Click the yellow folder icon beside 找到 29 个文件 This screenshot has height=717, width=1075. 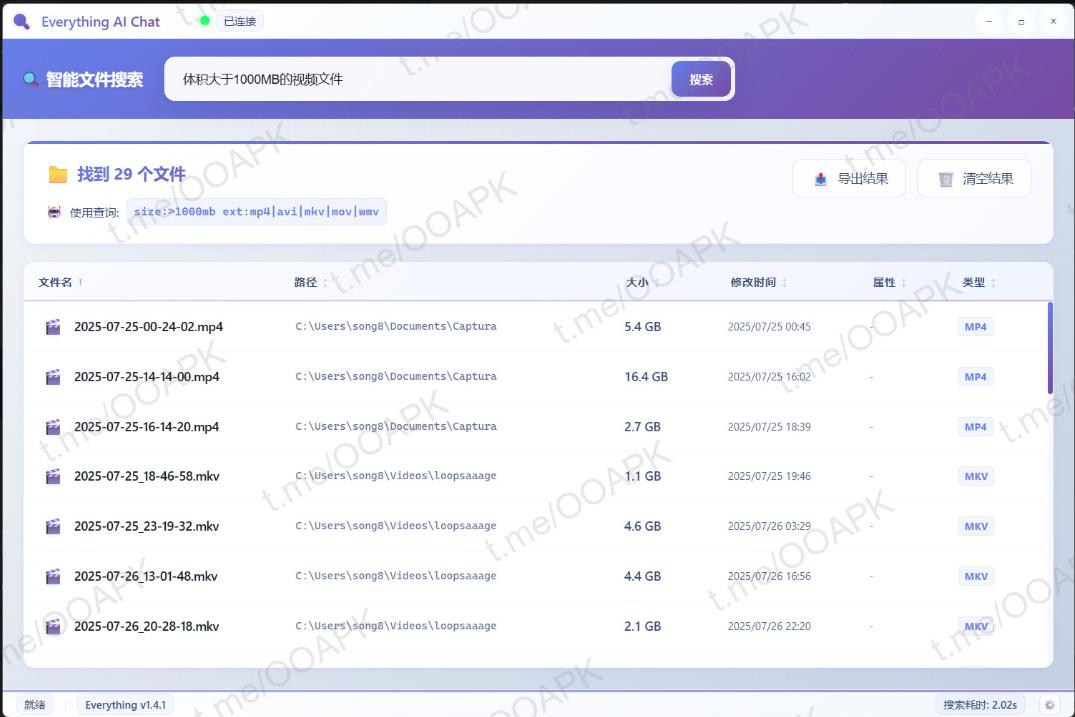pos(58,174)
